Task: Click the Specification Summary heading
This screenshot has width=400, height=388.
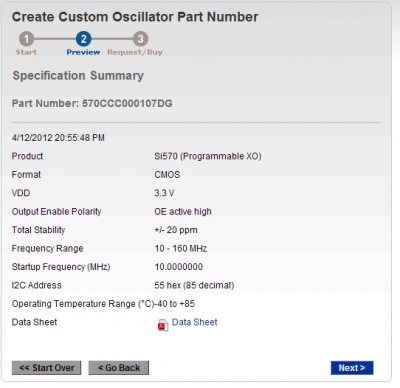Action: pyautogui.click(x=78, y=76)
